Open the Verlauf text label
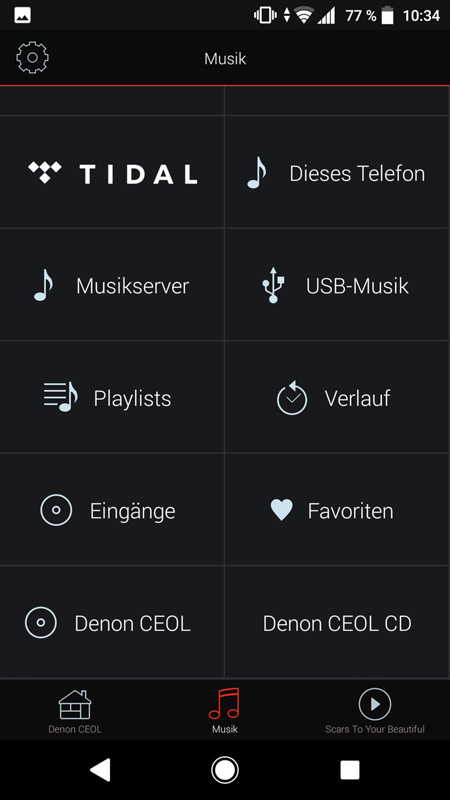Screen dimensions: 450x800 coord(358,398)
